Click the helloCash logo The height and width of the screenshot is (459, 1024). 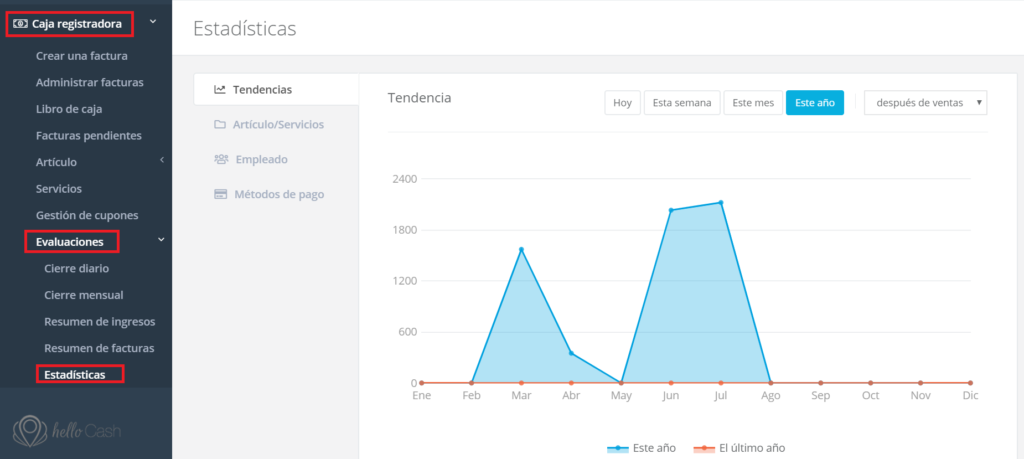67,430
